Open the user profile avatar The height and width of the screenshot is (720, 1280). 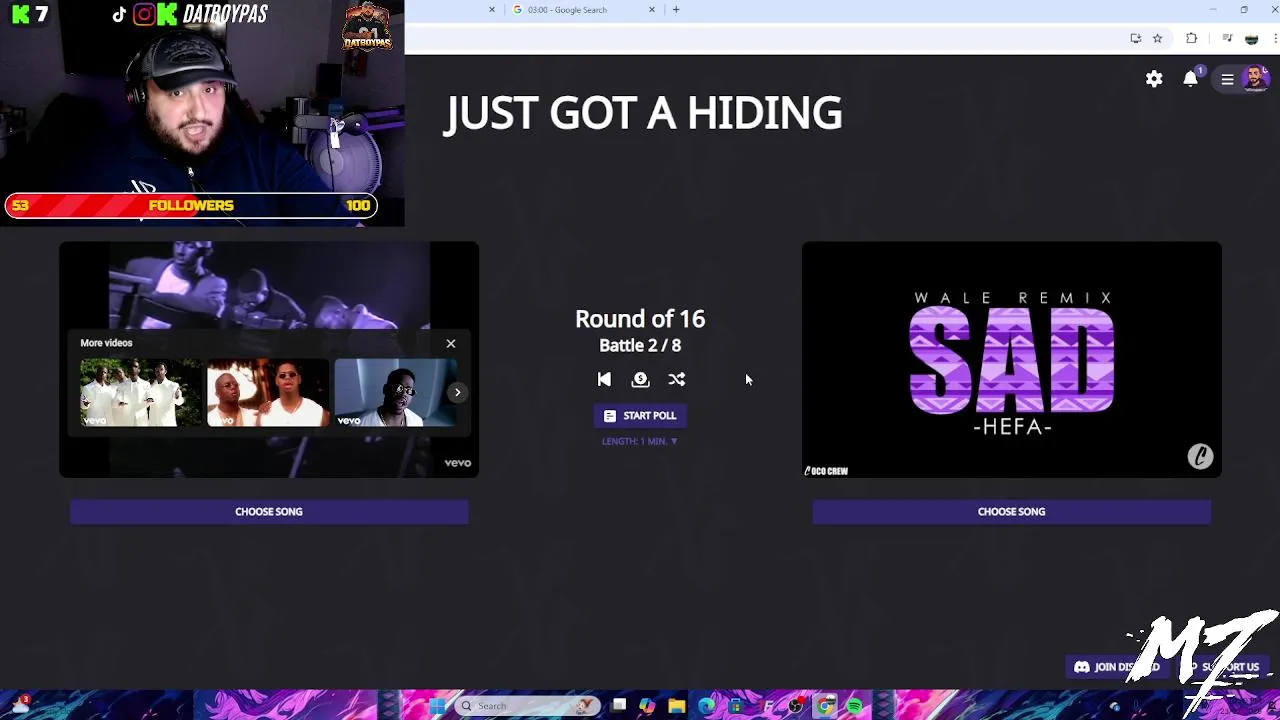point(1254,79)
